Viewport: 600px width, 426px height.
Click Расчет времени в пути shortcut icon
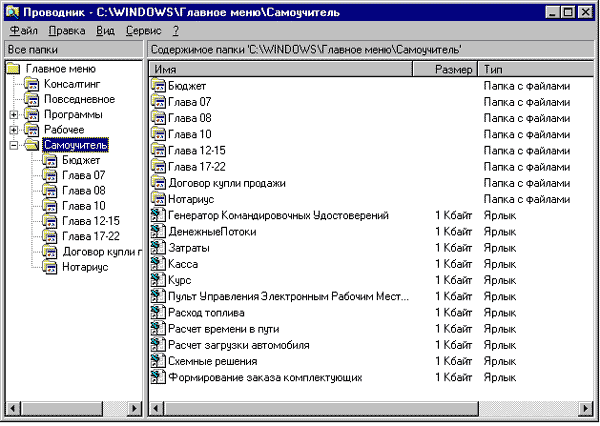point(158,328)
